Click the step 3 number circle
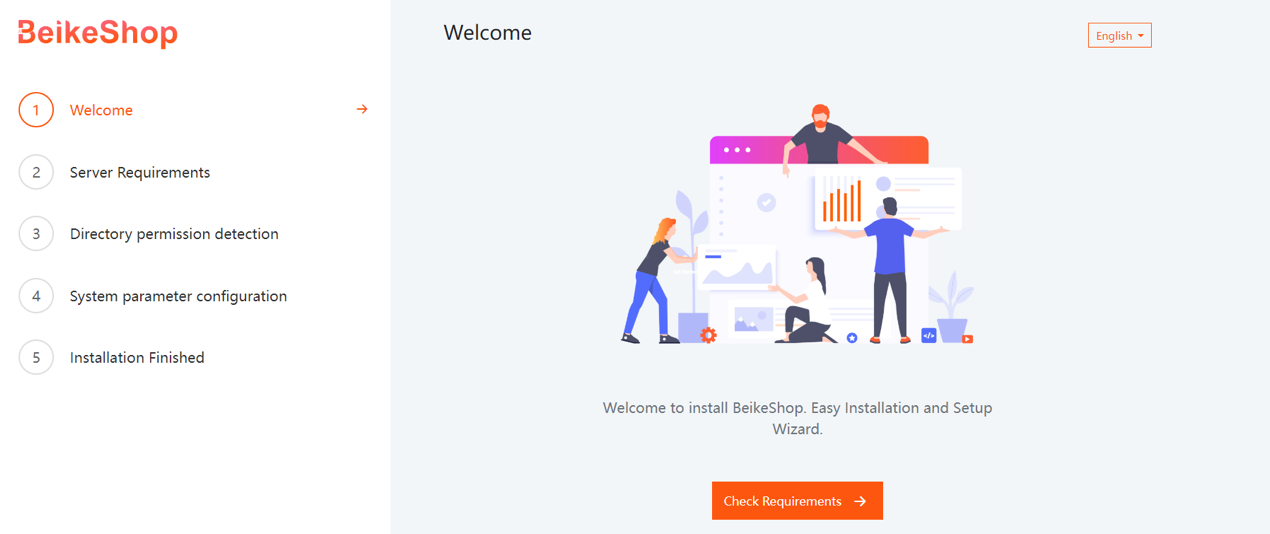The width and height of the screenshot is (1270, 534). click(x=36, y=234)
